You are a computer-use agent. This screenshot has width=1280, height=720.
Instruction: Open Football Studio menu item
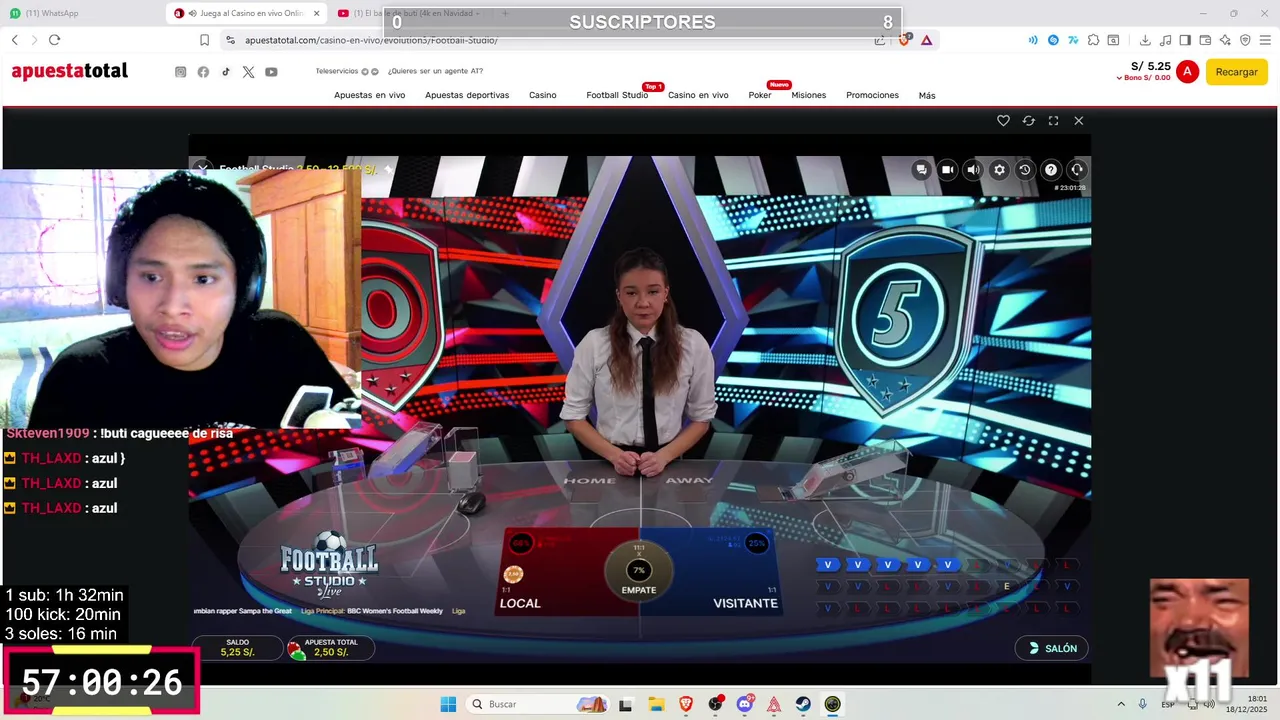coord(617,95)
